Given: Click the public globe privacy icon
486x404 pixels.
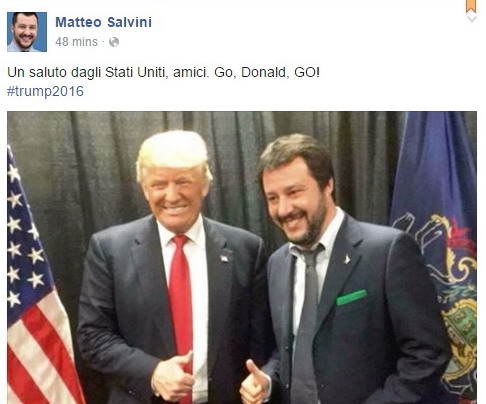Looking at the screenshot, I should point(114,42).
